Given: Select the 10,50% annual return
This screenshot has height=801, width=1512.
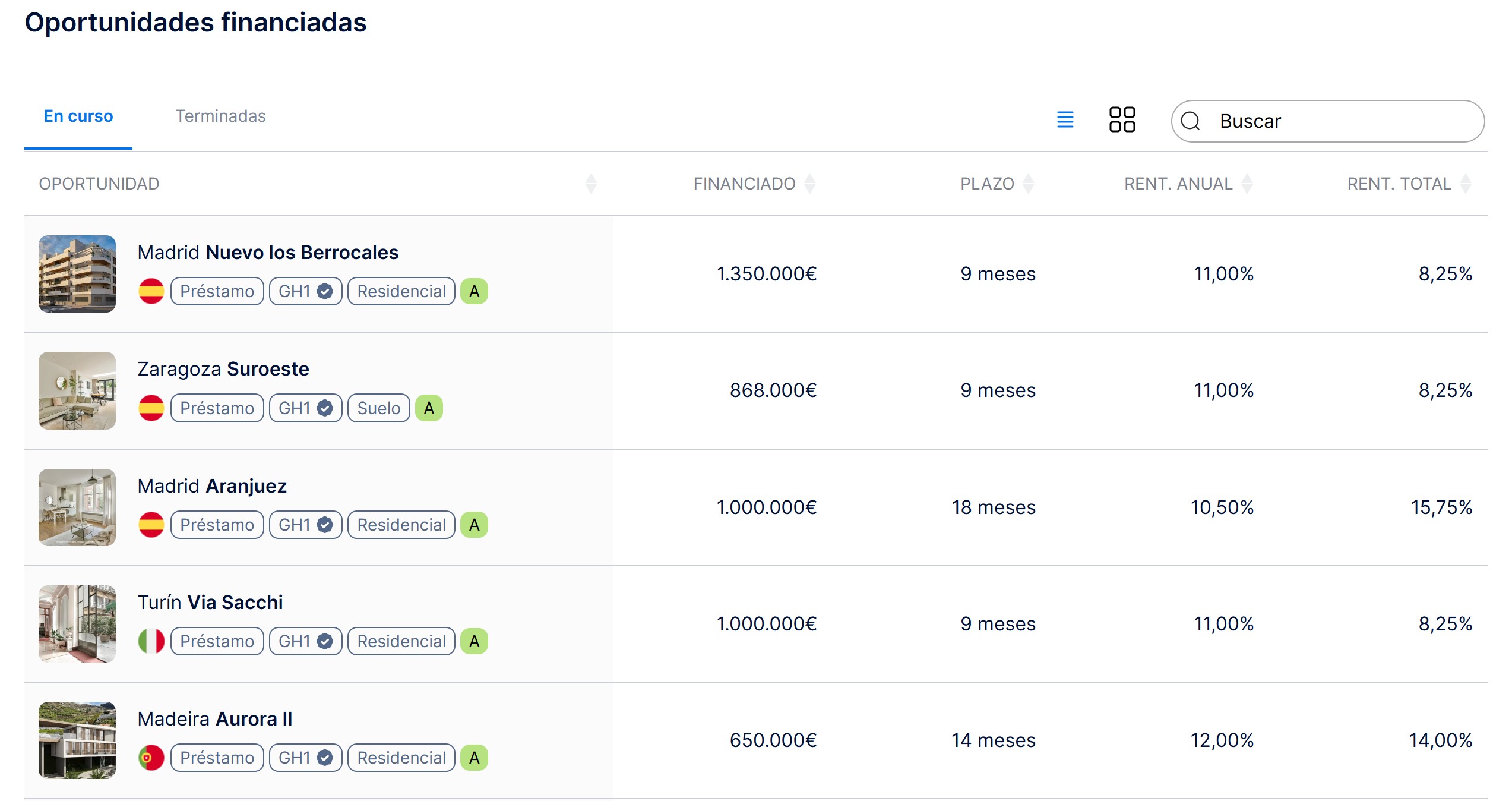Looking at the screenshot, I should (1222, 507).
